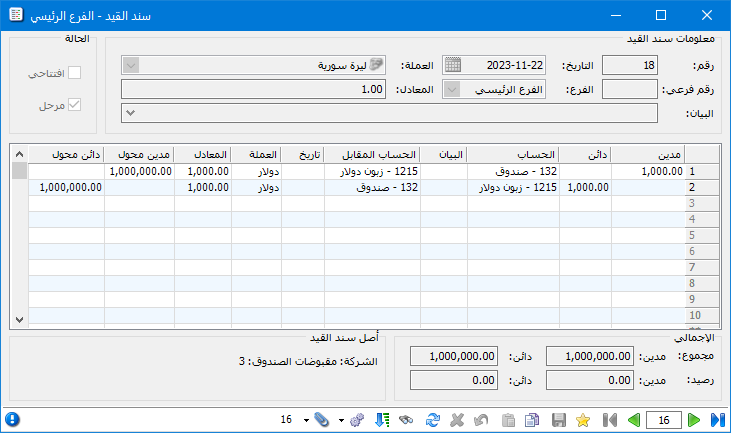Select row 3 header in the grid
The image size is (731, 433).
(702, 203)
